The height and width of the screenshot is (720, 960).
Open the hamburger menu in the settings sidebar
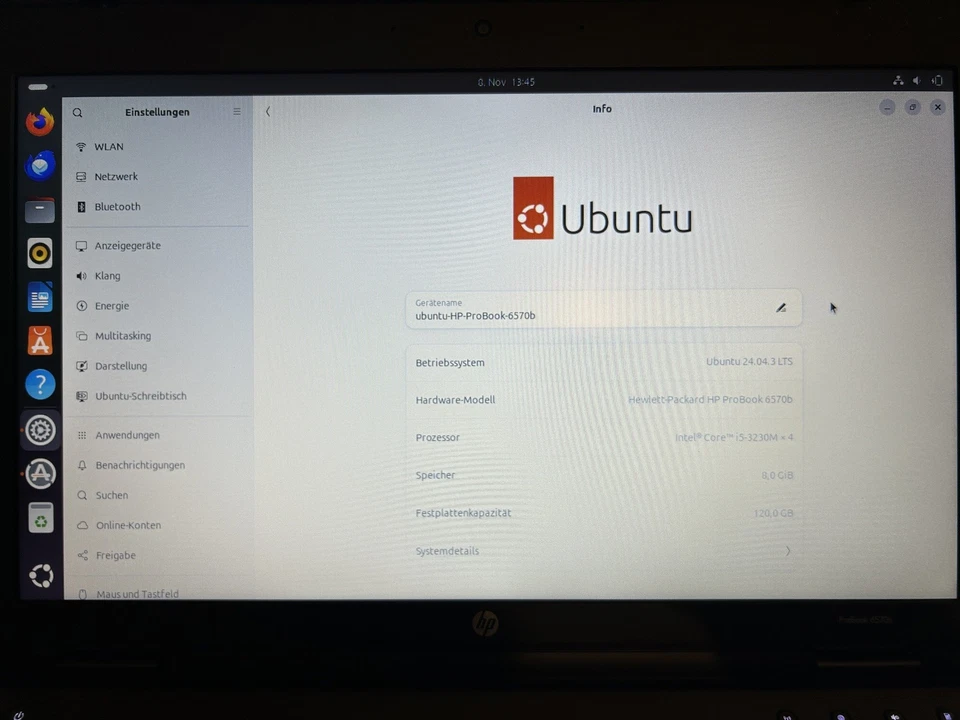coord(236,111)
